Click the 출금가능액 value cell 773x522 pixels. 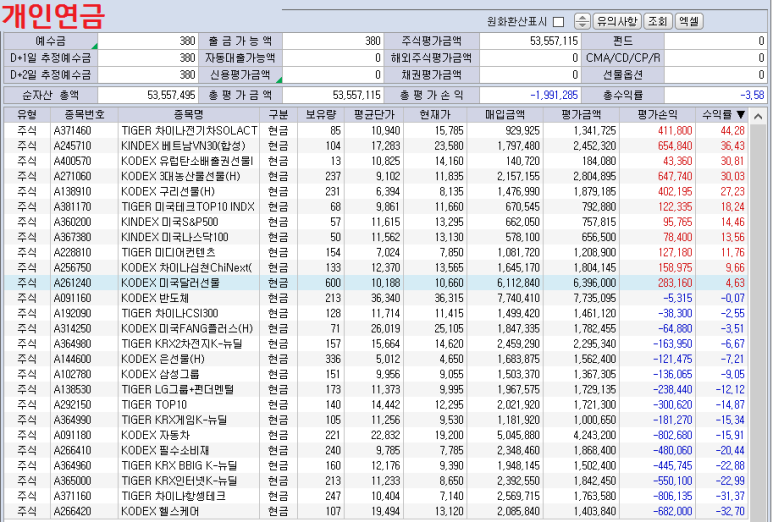[332, 41]
